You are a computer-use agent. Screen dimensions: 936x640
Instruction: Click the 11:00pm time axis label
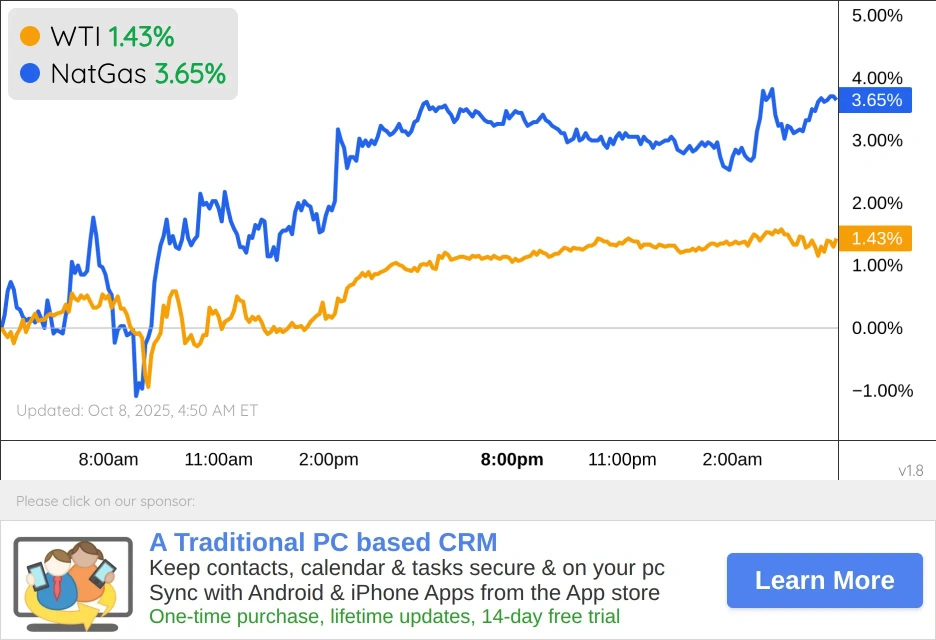(x=622, y=460)
